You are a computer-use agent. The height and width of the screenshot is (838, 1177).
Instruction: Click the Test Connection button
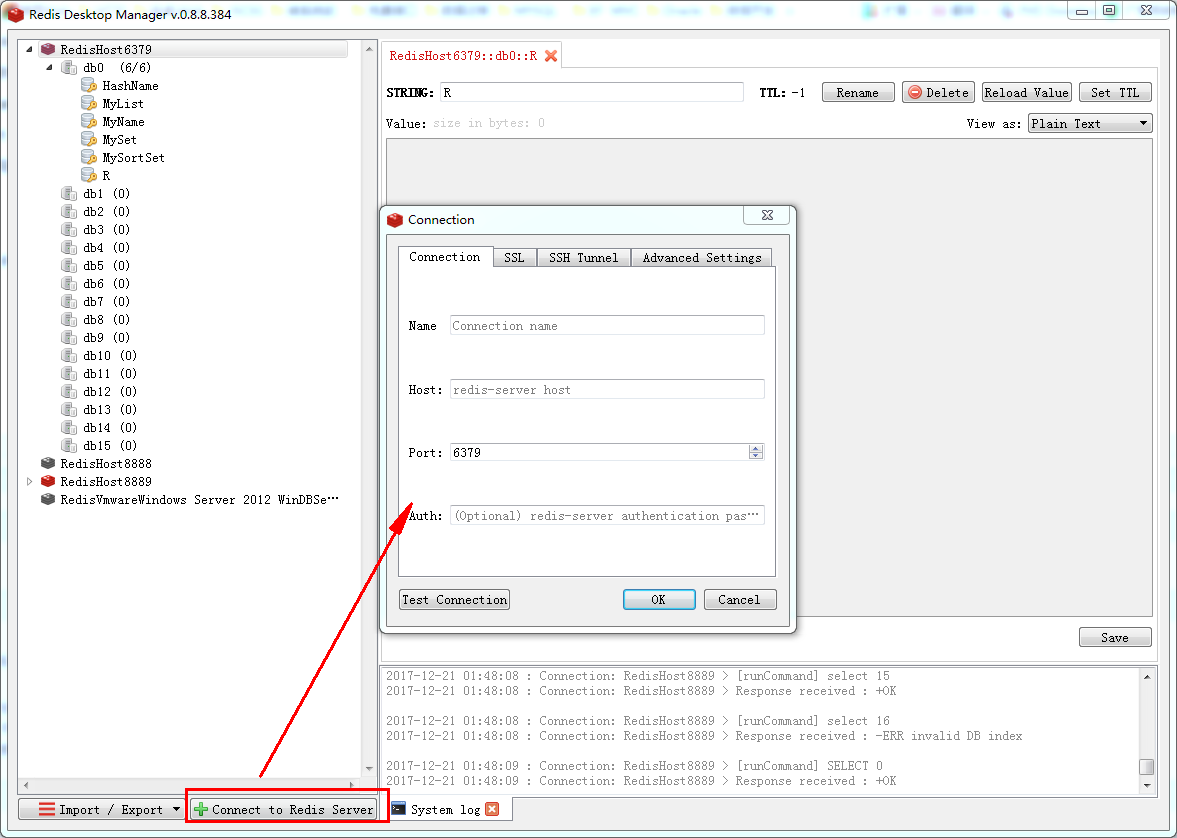(x=454, y=599)
